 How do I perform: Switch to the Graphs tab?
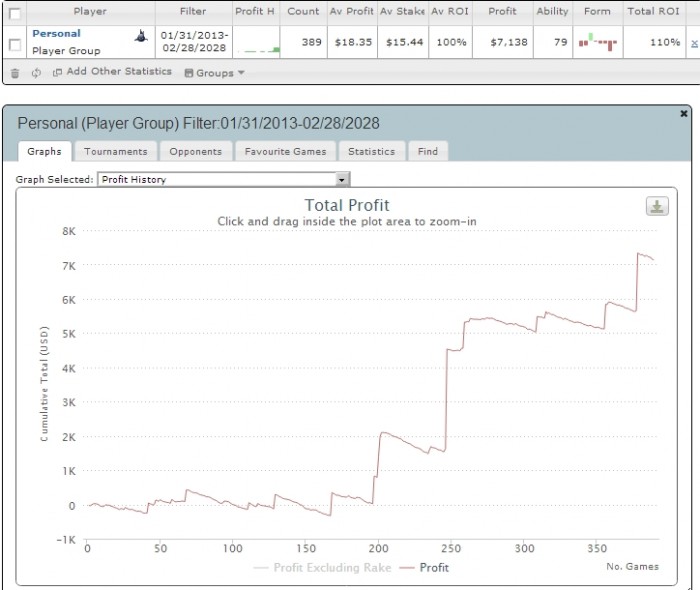point(44,151)
